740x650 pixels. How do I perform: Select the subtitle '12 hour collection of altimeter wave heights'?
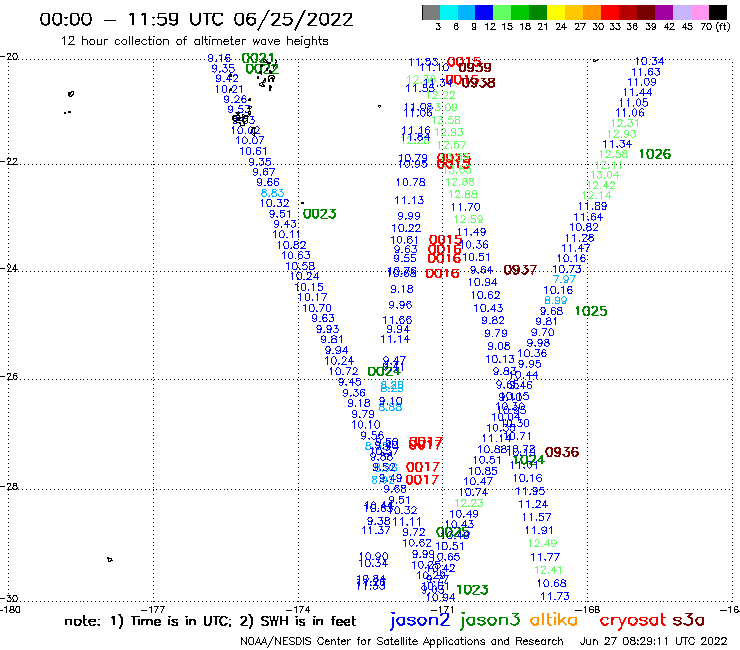[194, 41]
